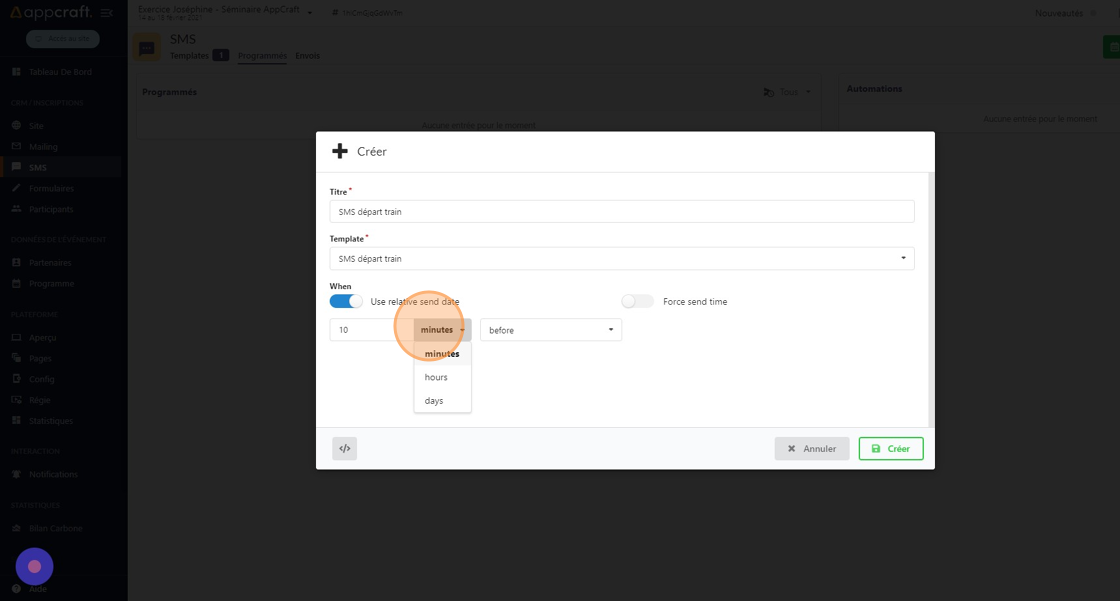Click the number input showing 10
The height and width of the screenshot is (601, 1120).
(371, 330)
